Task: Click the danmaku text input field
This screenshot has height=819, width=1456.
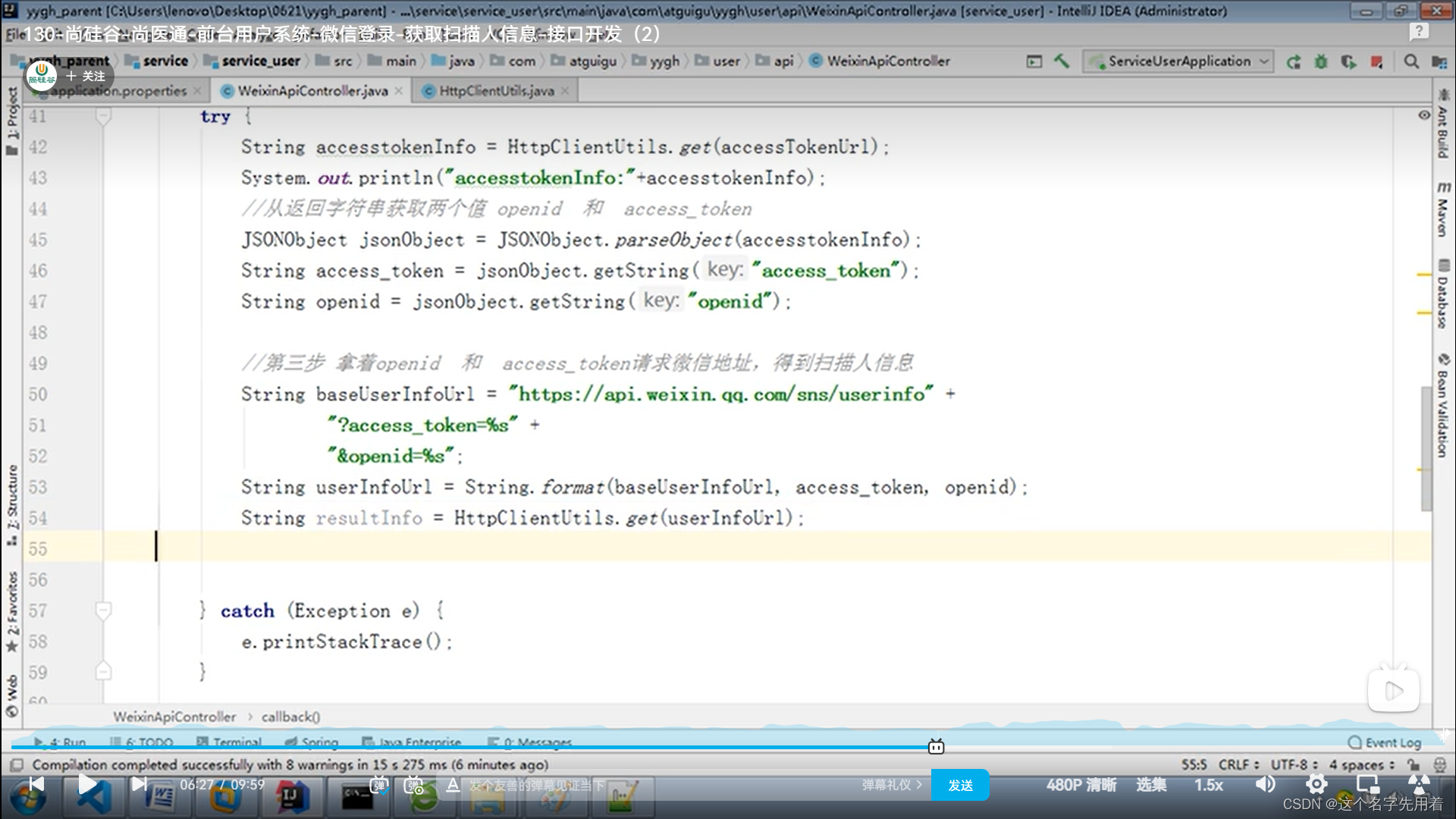Action: [652, 786]
